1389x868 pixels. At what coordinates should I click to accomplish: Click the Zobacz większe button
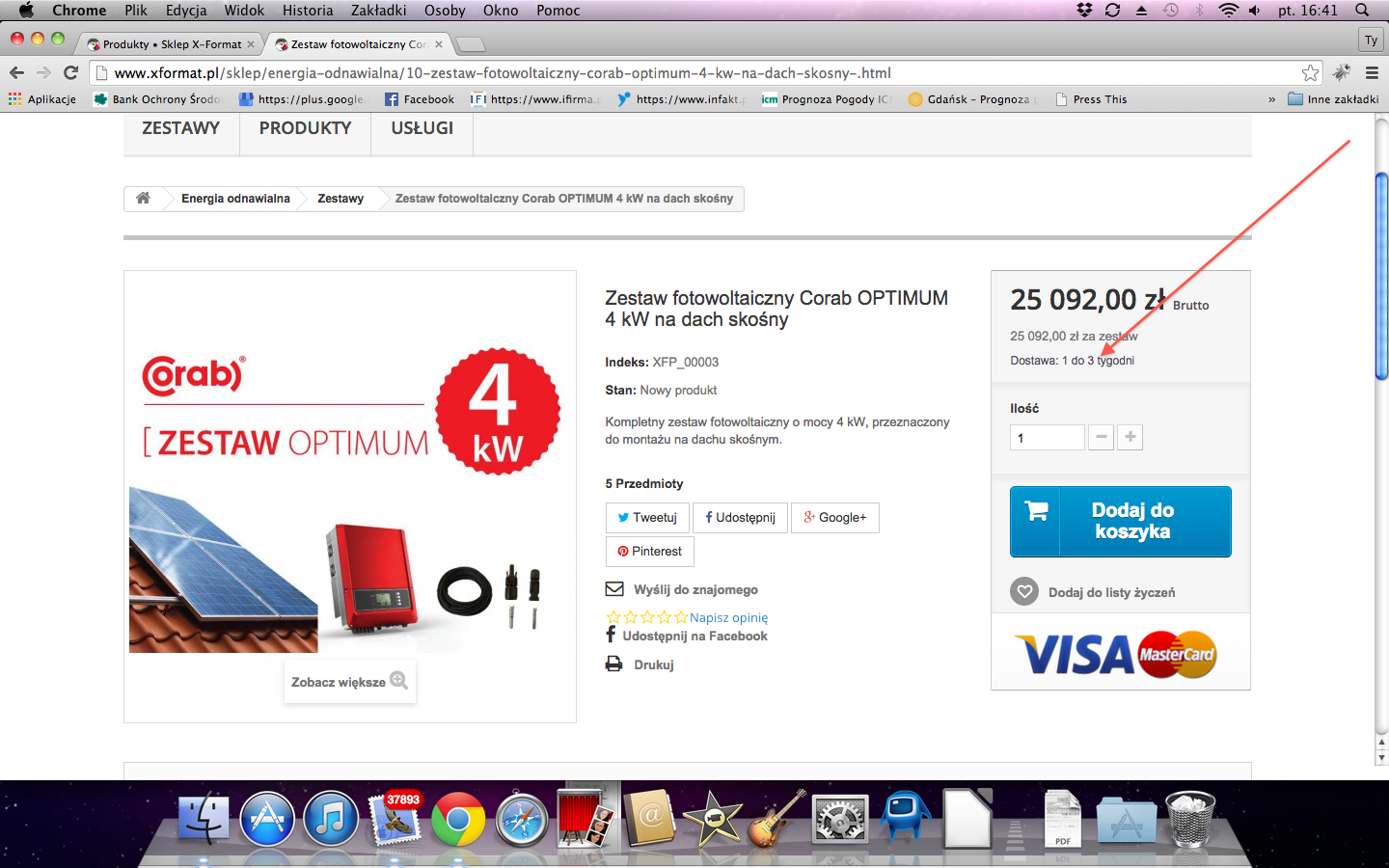[349, 681]
